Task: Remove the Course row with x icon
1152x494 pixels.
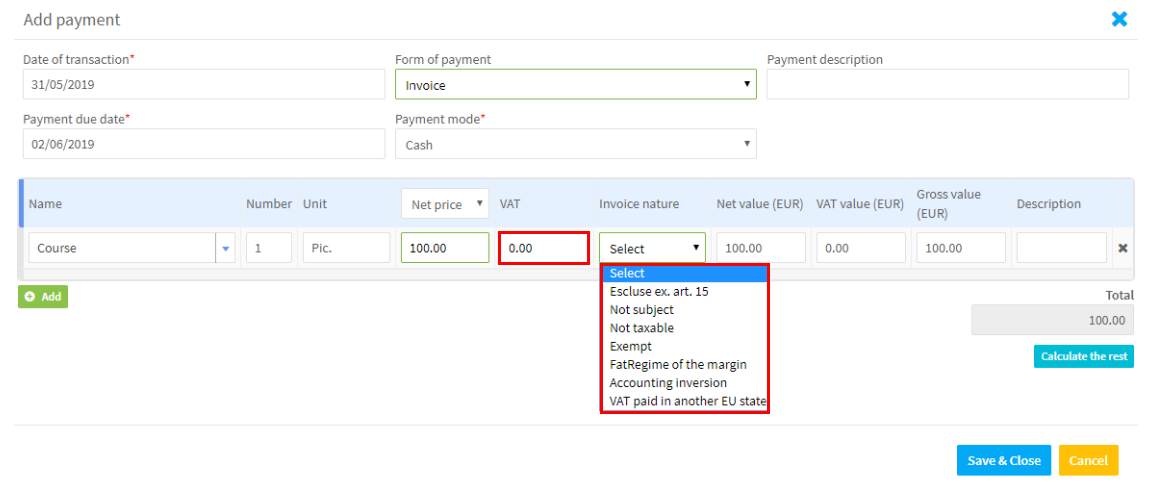Action: tap(1122, 248)
